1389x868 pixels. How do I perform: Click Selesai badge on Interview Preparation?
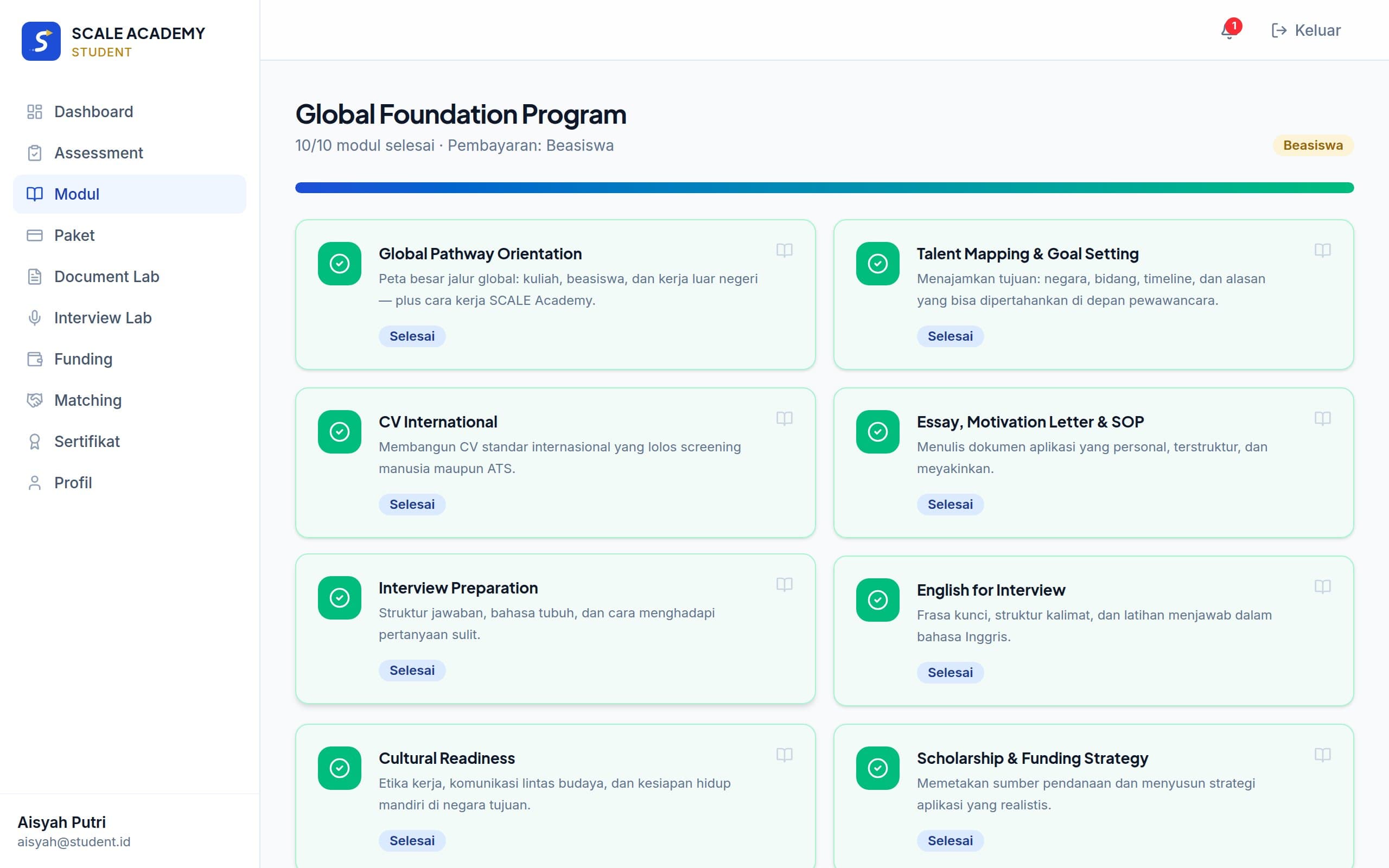412,671
